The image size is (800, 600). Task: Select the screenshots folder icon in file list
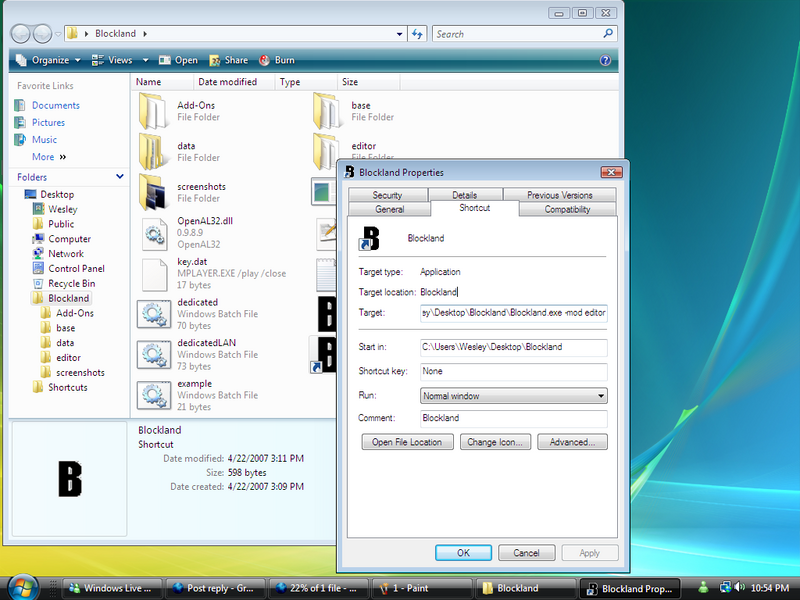pos(153,192)
